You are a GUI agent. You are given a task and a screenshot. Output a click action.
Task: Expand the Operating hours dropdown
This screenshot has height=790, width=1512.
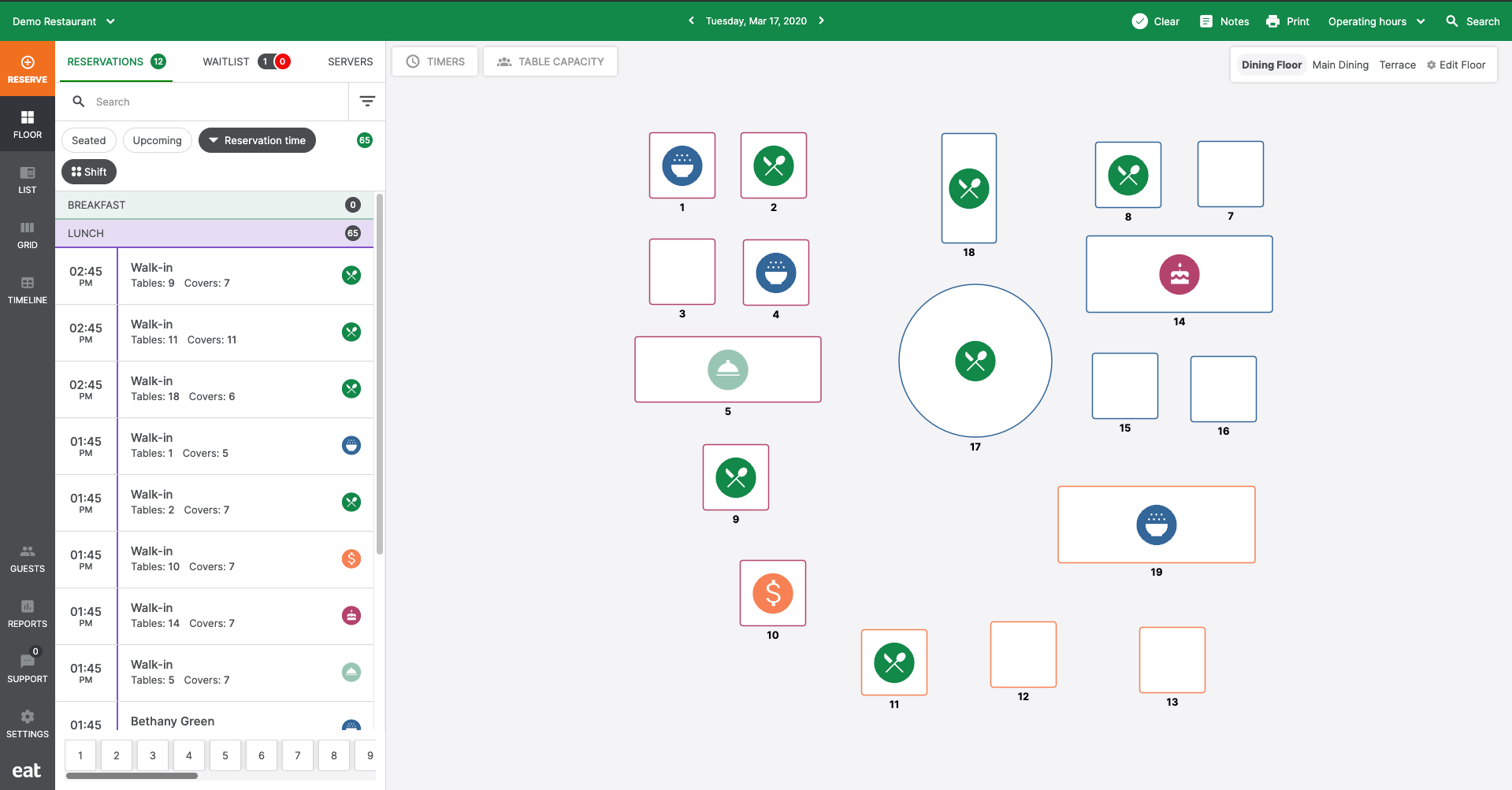1376,21
